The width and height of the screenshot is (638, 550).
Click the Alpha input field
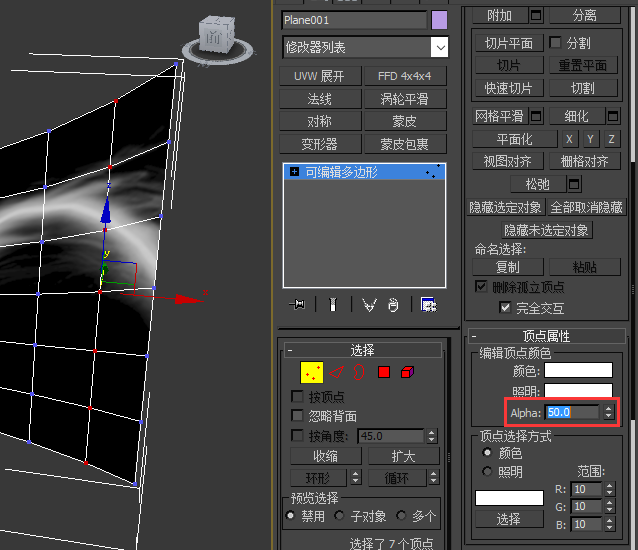click(x=572, y=412)
